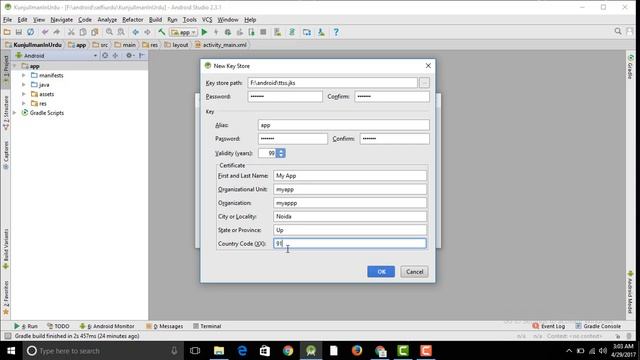Run app with green play icon
This screenshot has height=360, width=640.
tap(204, 32)
